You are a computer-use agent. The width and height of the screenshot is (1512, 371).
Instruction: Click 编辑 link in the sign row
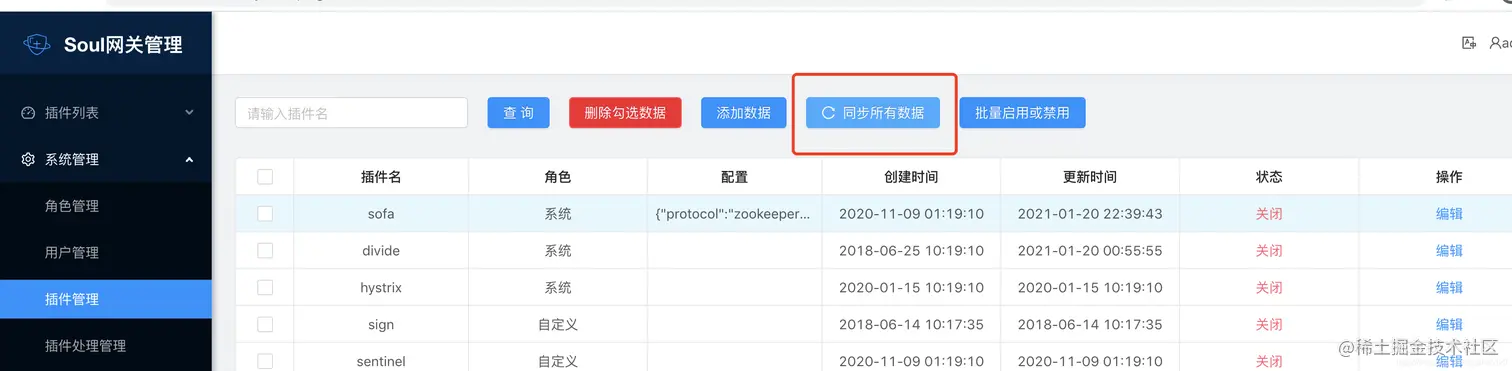1449,325
